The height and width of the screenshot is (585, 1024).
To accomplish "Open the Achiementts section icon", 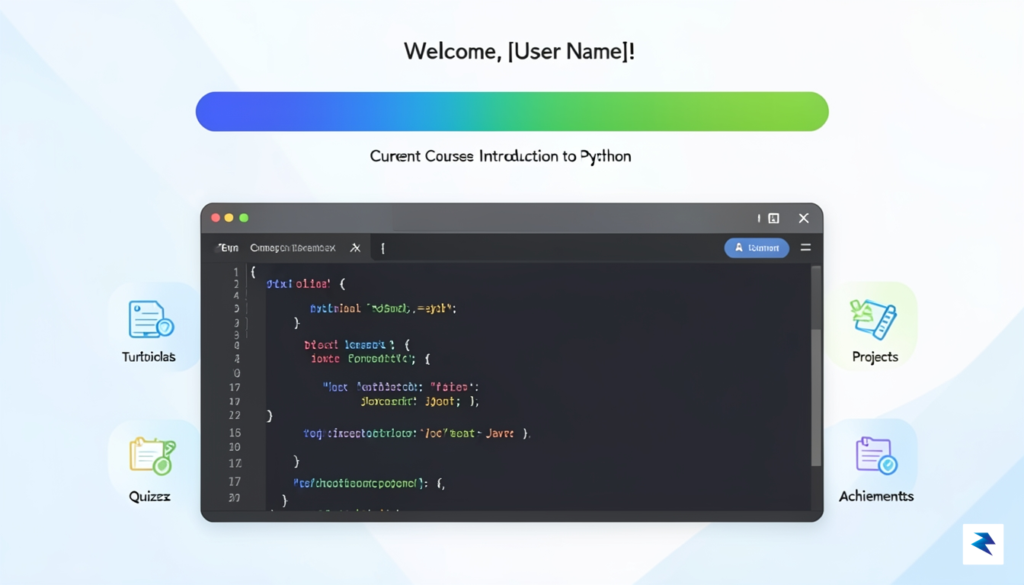I will point(876,455).
